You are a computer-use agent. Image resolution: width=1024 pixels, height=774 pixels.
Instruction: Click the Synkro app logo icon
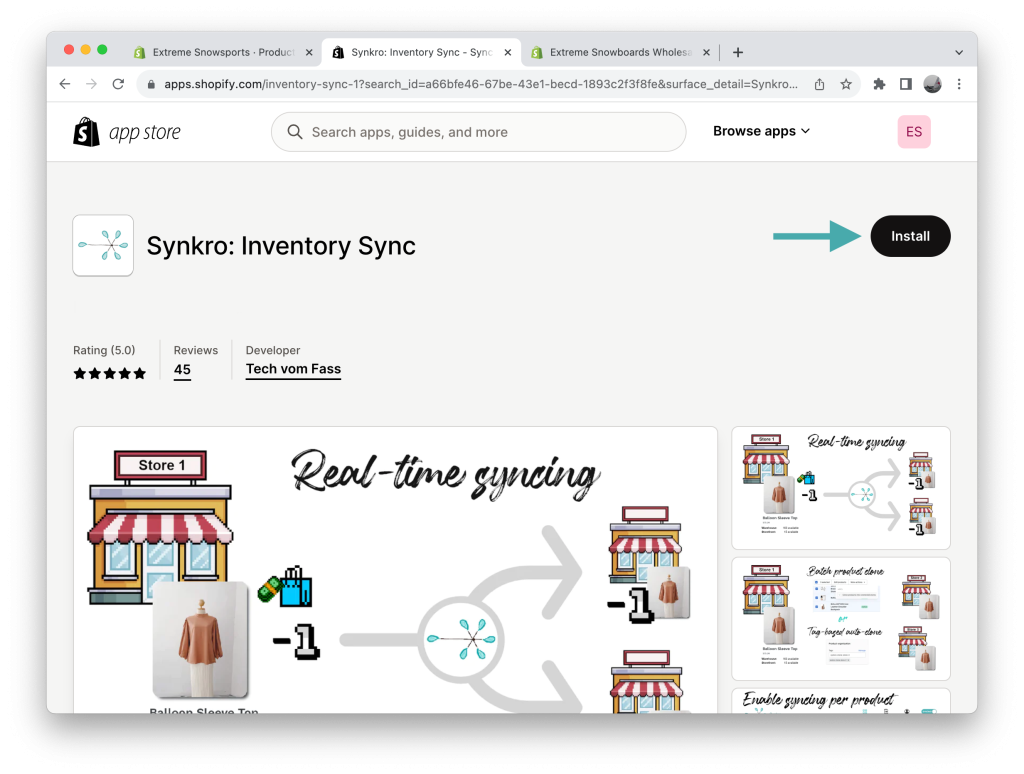point(103,246)
